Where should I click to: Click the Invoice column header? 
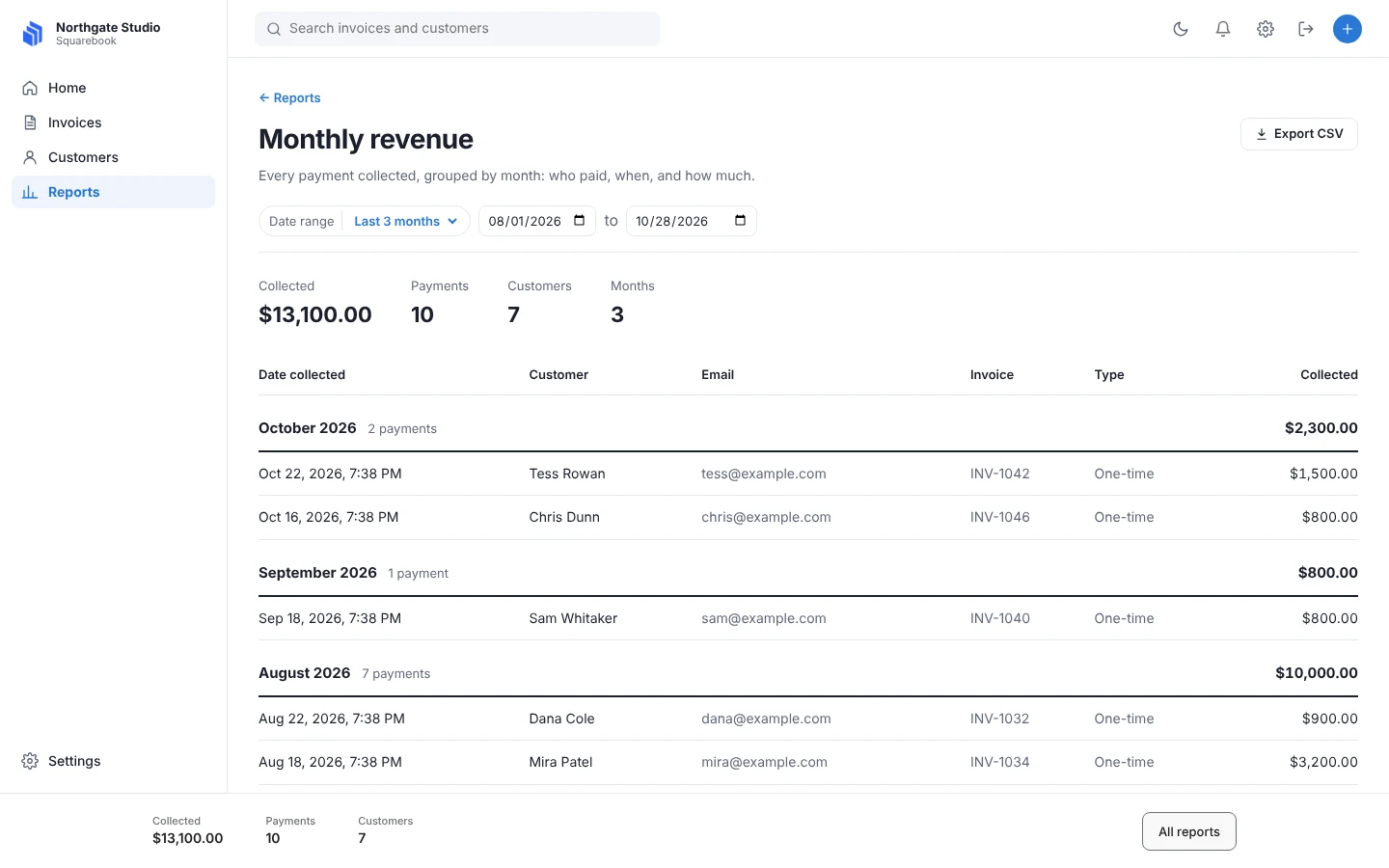click(x=992, y=374)
